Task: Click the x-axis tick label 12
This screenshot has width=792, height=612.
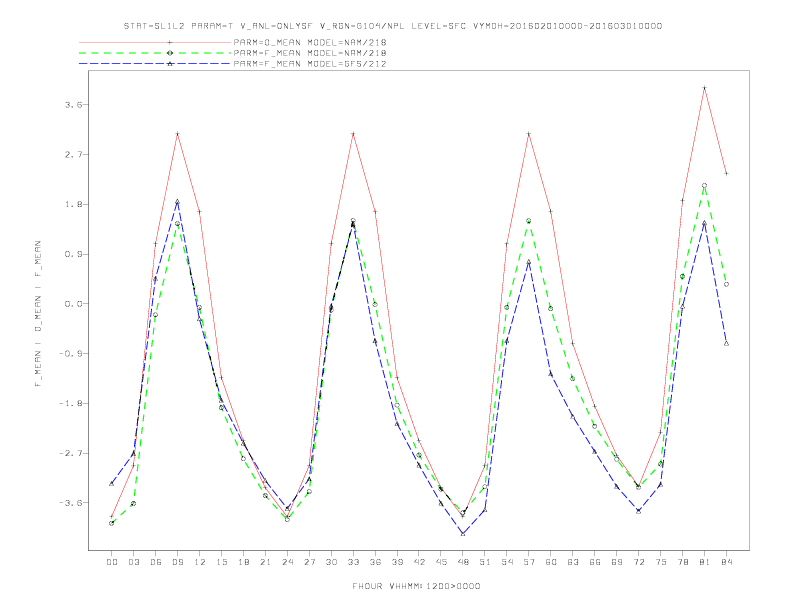Action: tap(200, 562)
